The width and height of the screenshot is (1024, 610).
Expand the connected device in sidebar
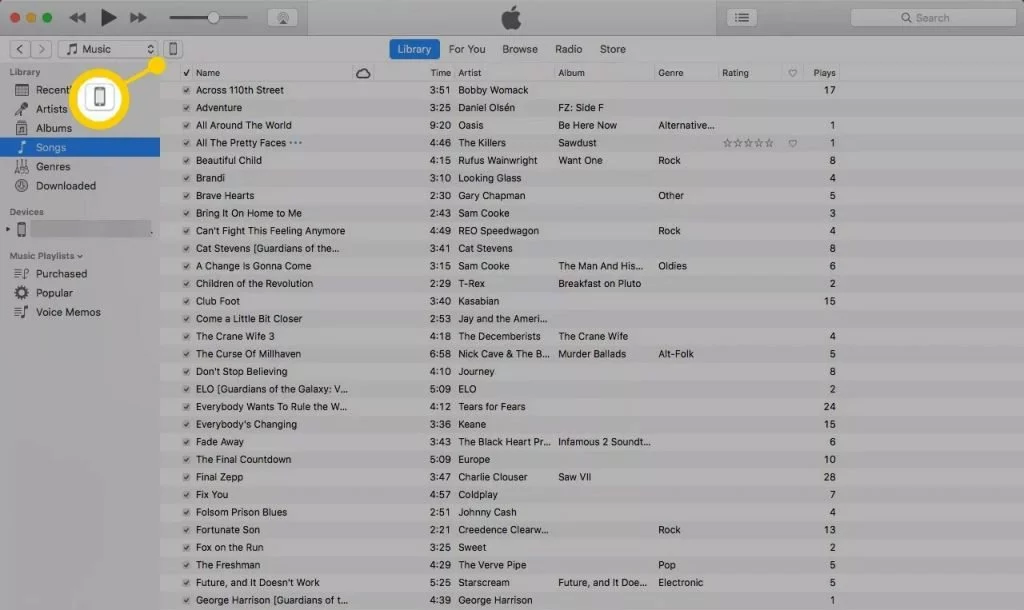coord(9,230)
